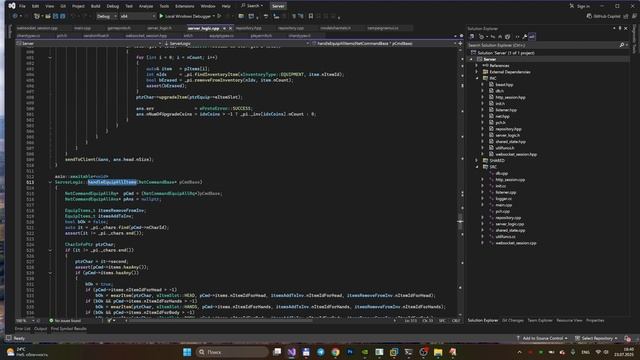Switch to Resource View panel tab
This screenshot has height=360, width=640.
569,320
